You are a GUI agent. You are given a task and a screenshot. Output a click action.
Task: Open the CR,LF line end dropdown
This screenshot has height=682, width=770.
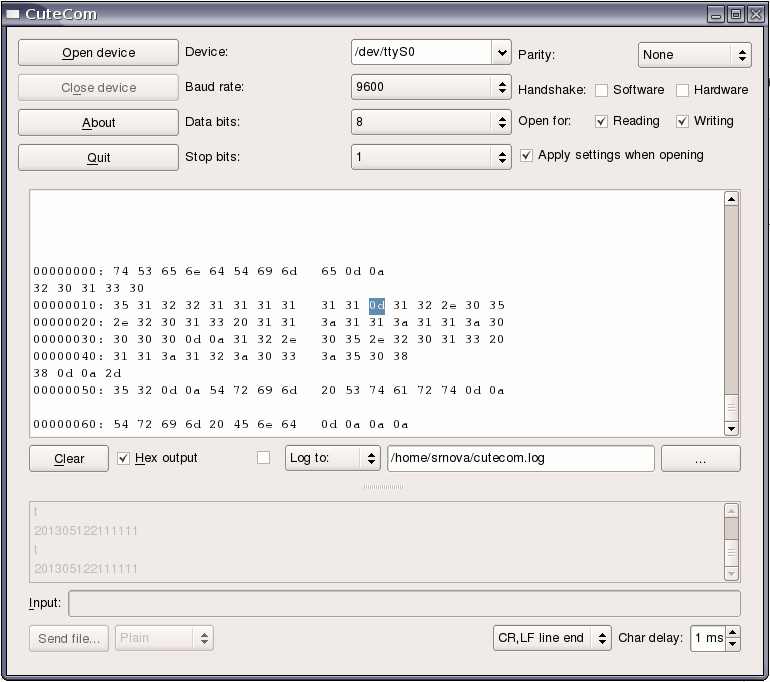[552, 638]
